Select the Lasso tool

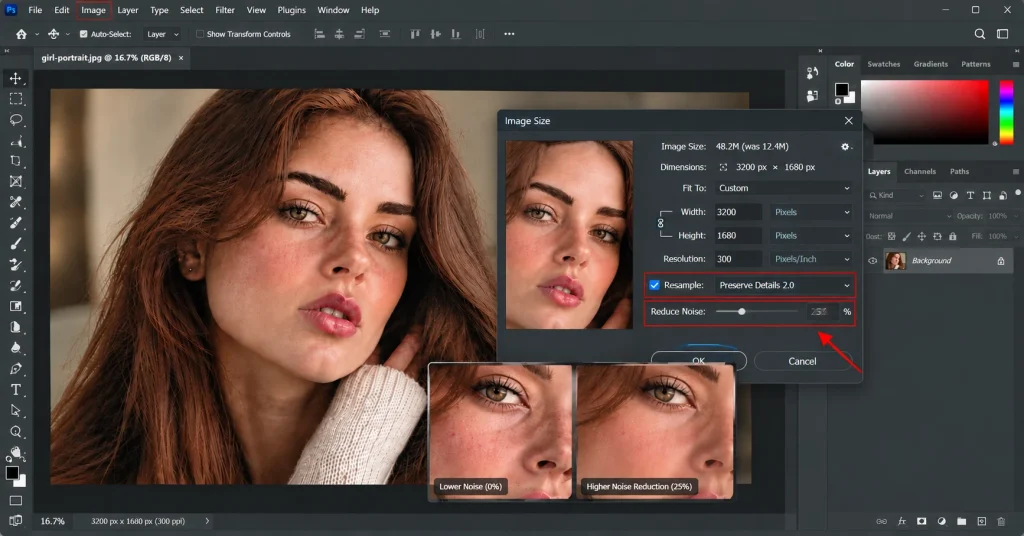[16, 120]
